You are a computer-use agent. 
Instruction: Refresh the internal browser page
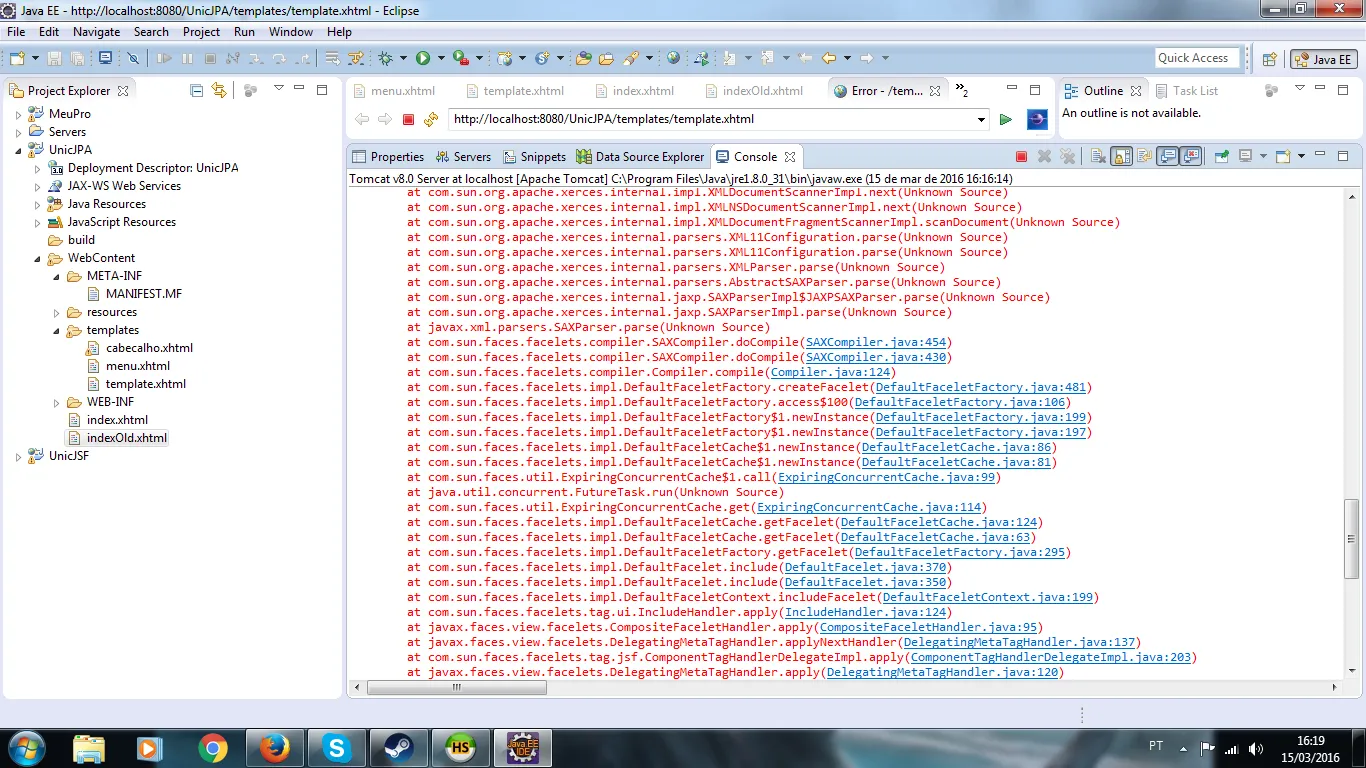pyautogui.click(x=431, y=120)
